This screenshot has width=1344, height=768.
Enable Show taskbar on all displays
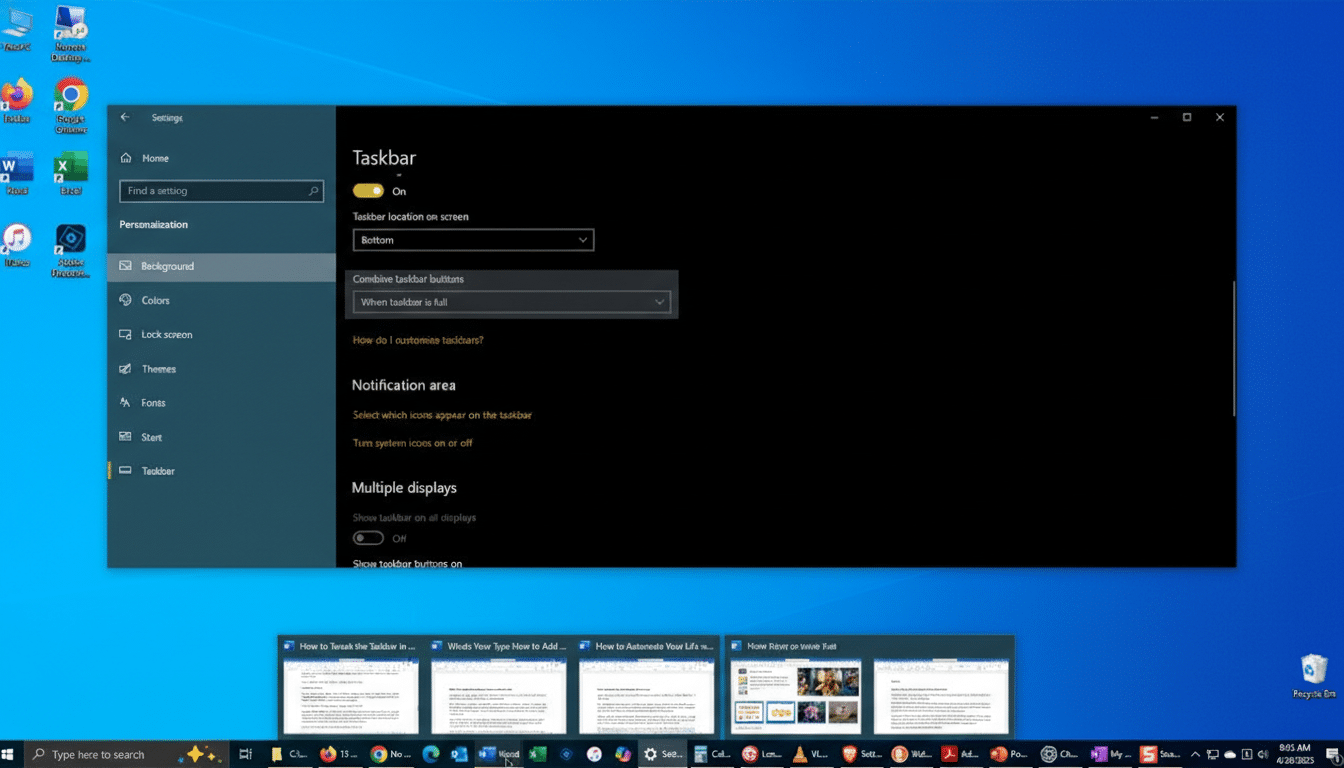click(x=368, y=537)
